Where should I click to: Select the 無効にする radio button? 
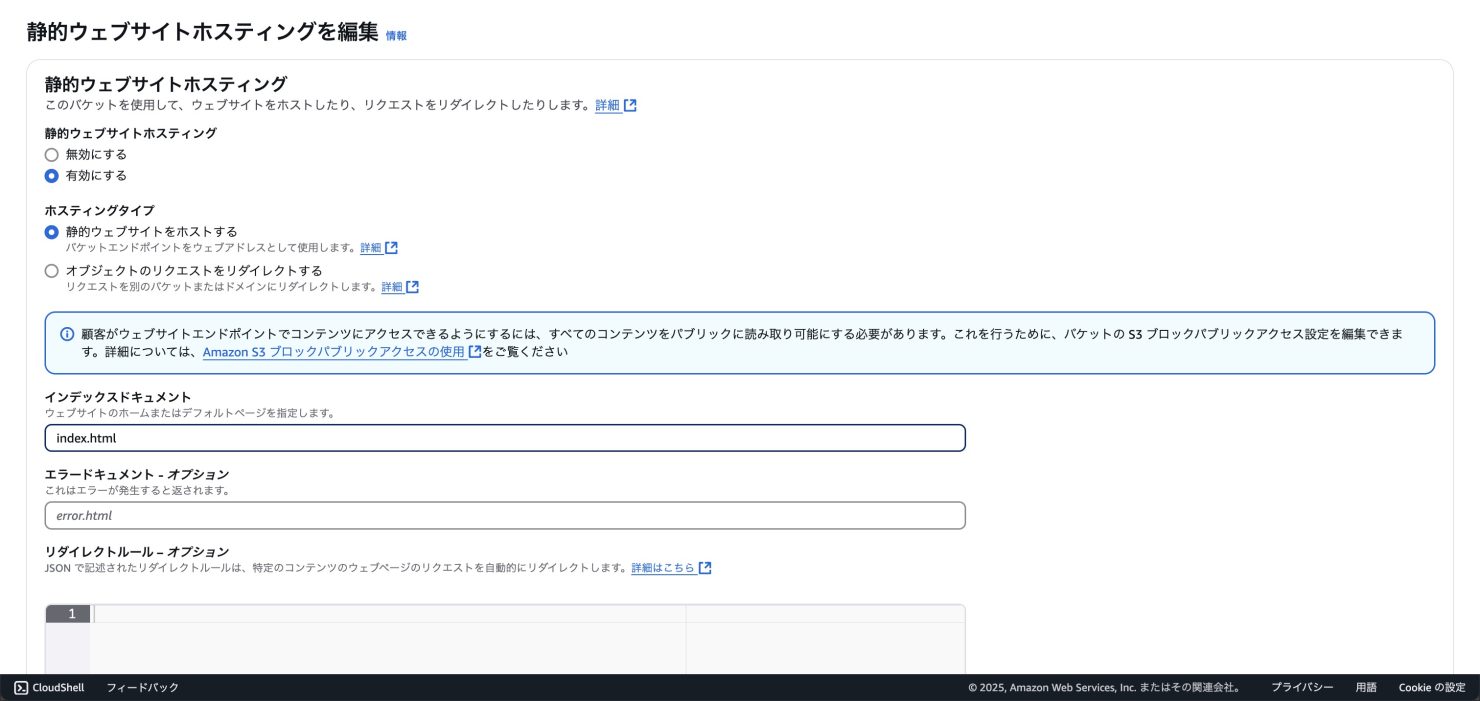point(52,155)
